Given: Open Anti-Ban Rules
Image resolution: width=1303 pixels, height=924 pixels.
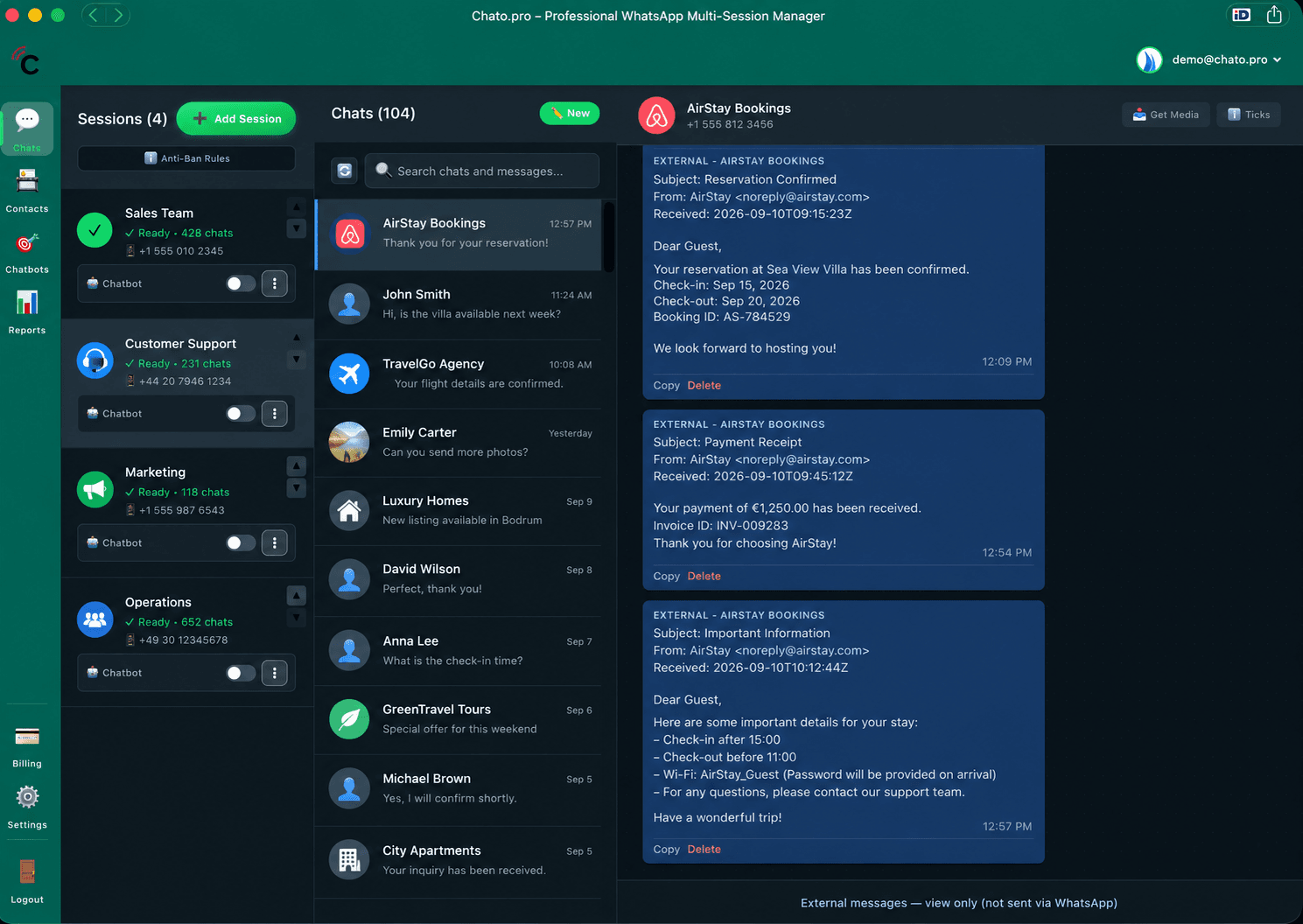Looking at the screenshot, I should click(186, 158).
